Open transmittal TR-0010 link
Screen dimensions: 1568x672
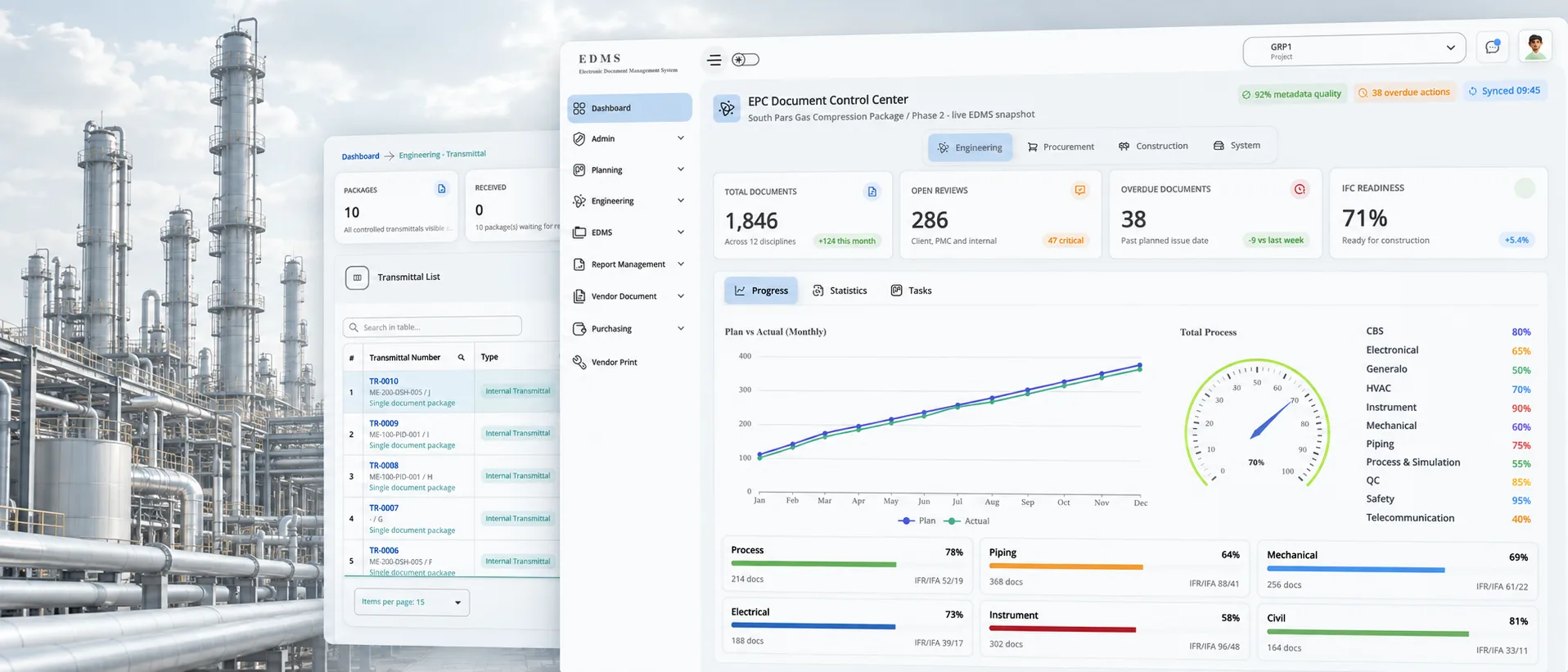click(x=384, y=381)
